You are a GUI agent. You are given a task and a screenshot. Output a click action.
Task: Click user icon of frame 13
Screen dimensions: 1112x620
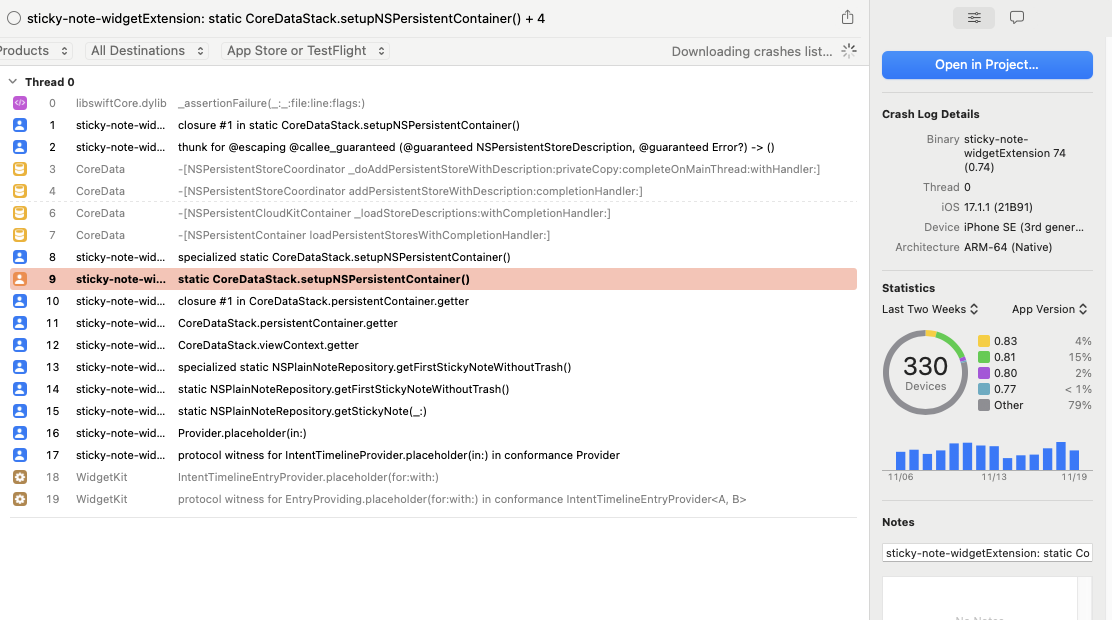(x=20, y=367)
